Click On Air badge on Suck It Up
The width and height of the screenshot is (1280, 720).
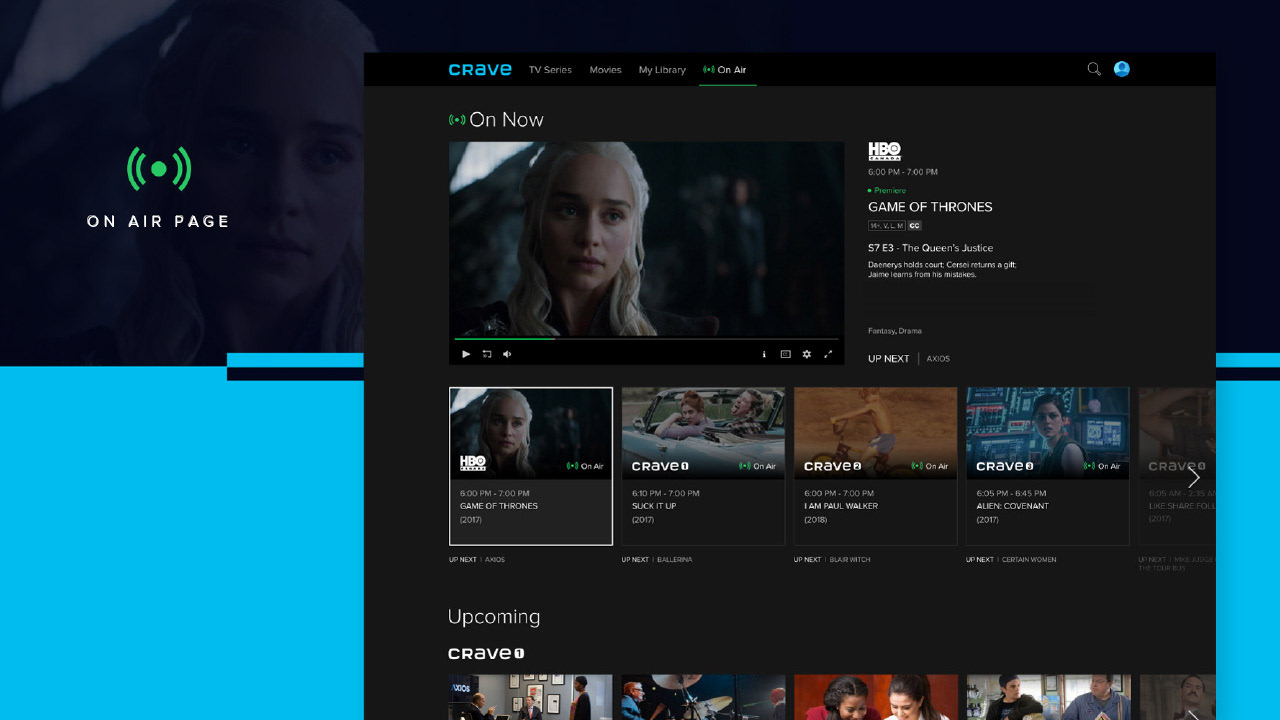click(x=758, y=466)
